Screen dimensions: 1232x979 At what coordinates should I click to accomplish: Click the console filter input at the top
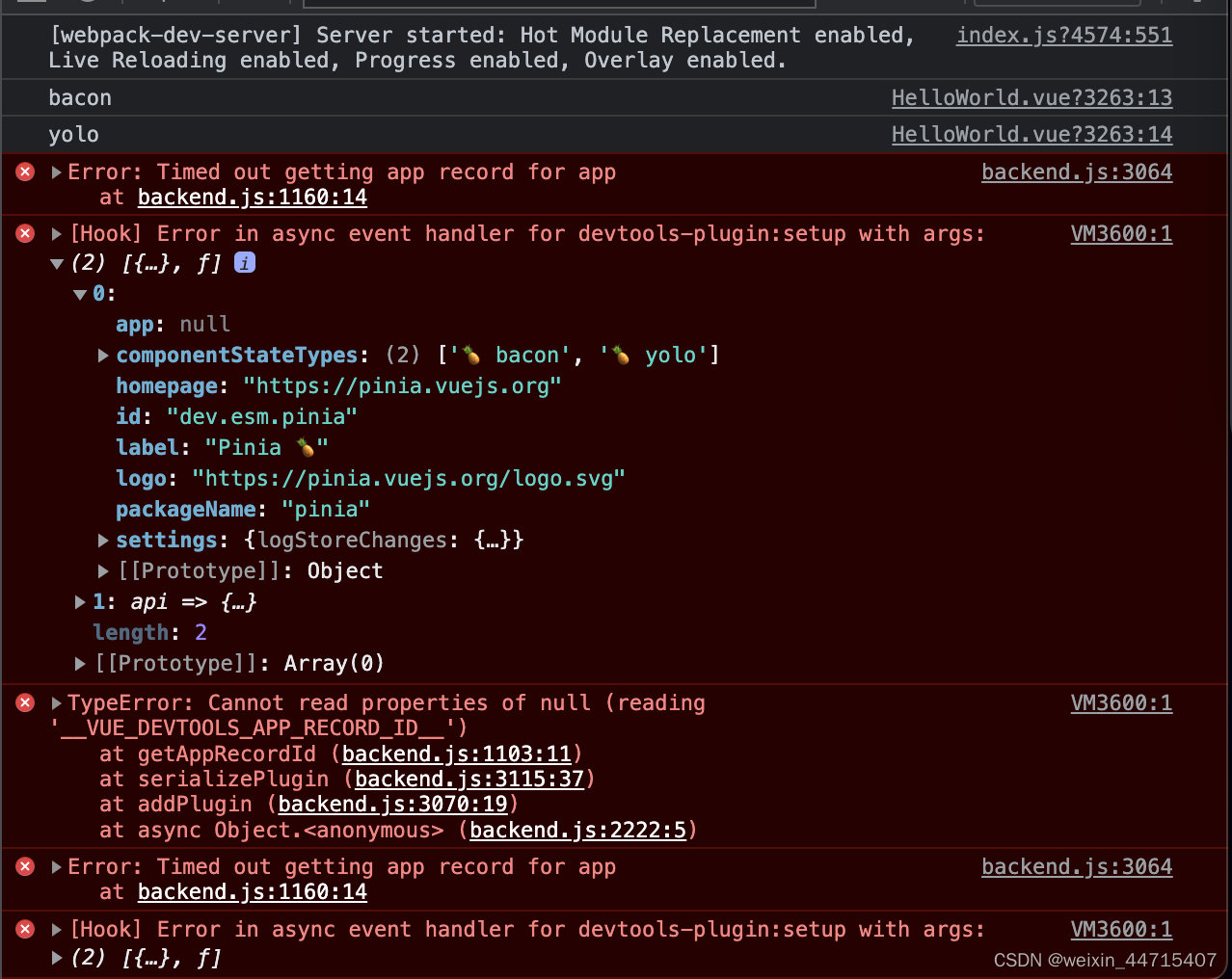(x=559, y=3)
